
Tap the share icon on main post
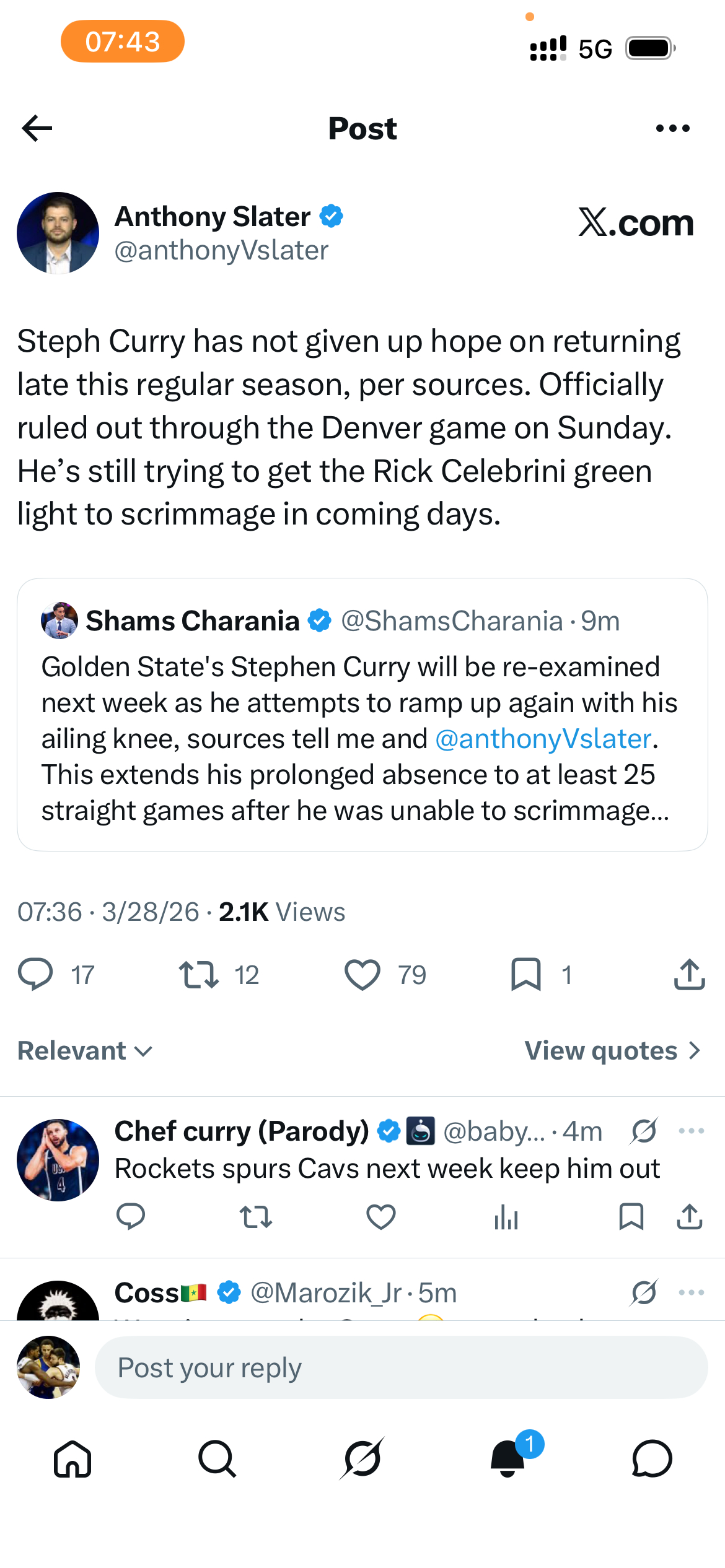point(689,975)
